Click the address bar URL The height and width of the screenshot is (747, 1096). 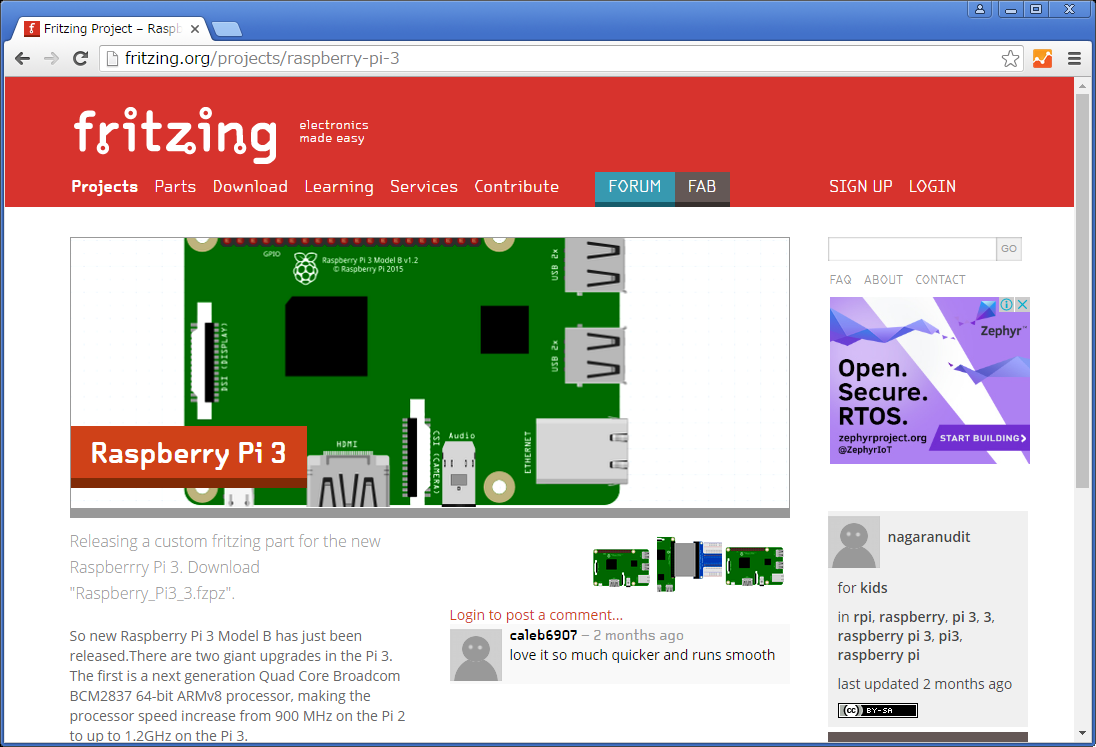click(262, 59)
